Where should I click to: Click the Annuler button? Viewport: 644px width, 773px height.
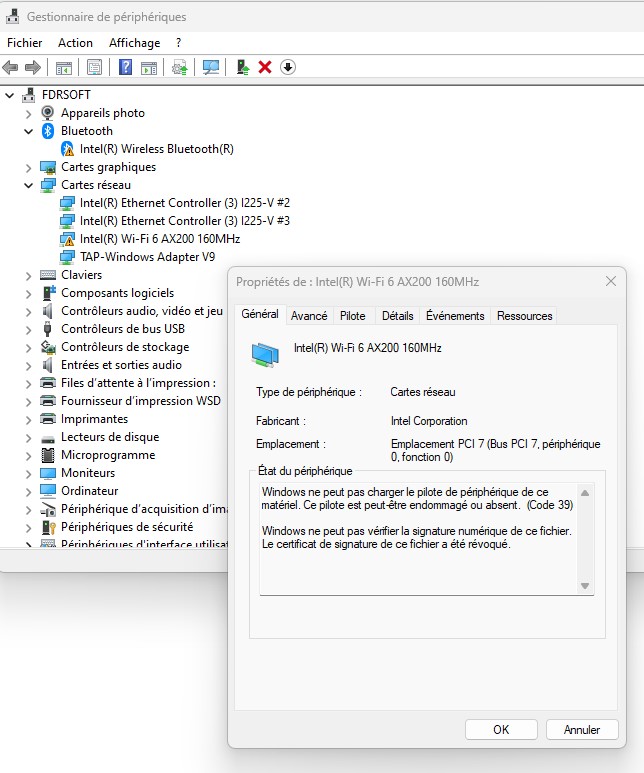pos(582,730)
